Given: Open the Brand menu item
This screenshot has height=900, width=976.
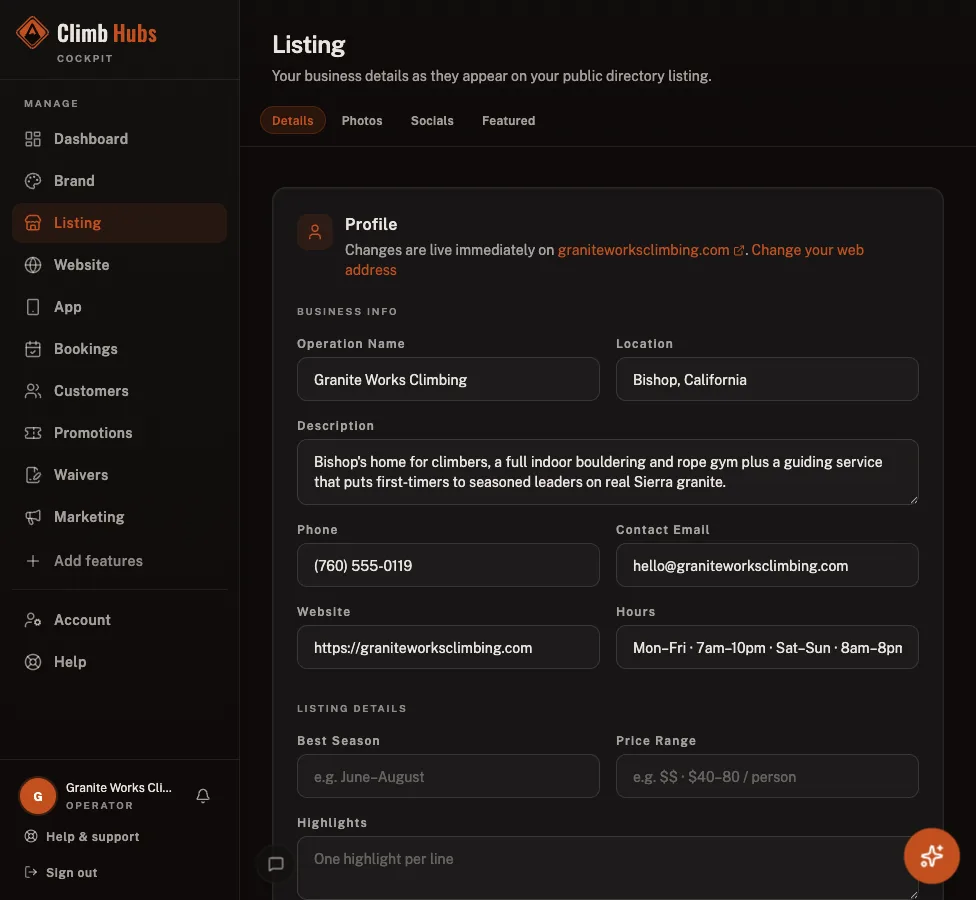Looking at the screenshot, I should tap(120, 181).
